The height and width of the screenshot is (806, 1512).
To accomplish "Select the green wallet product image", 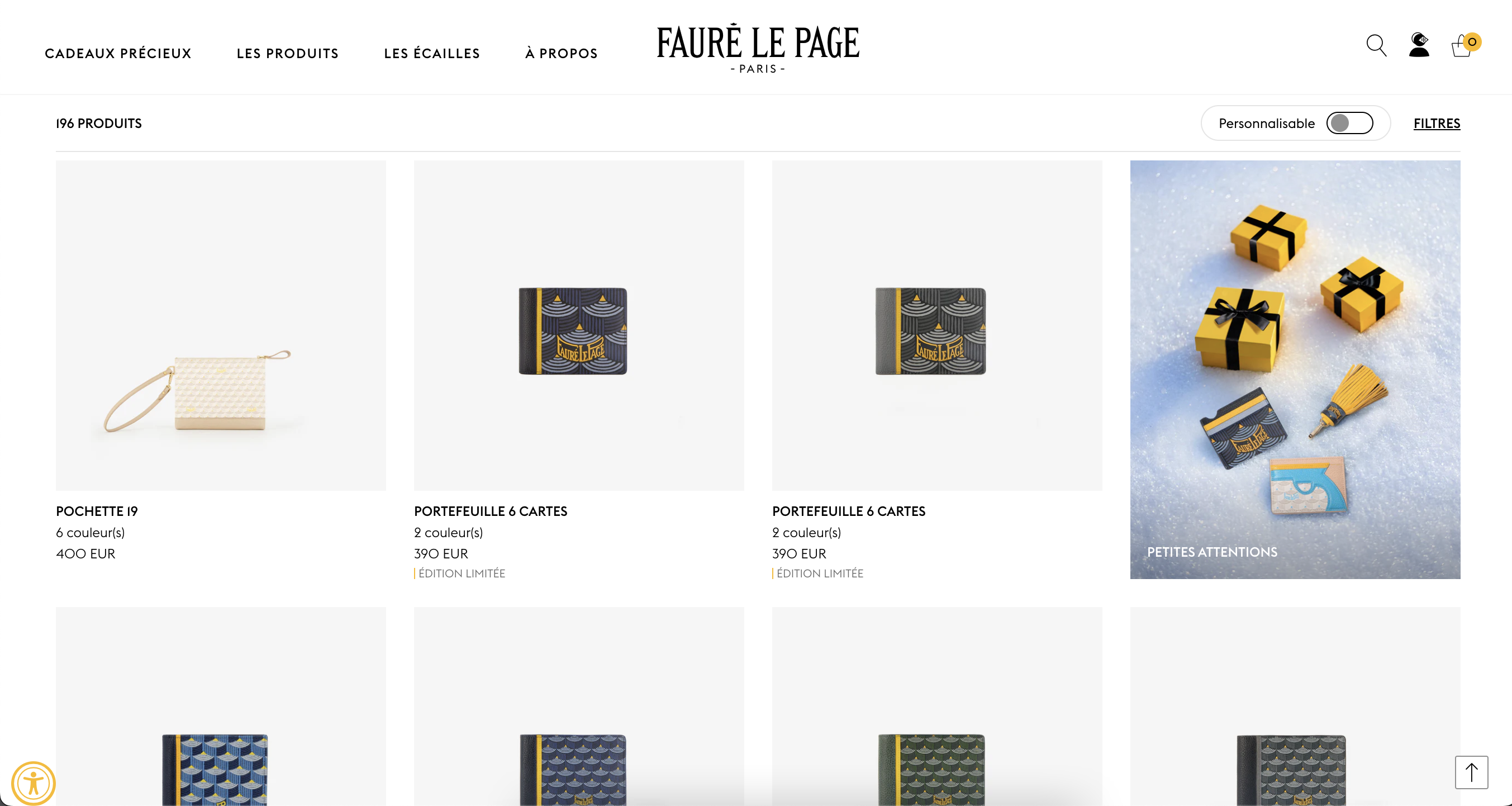I will point(937,706).
